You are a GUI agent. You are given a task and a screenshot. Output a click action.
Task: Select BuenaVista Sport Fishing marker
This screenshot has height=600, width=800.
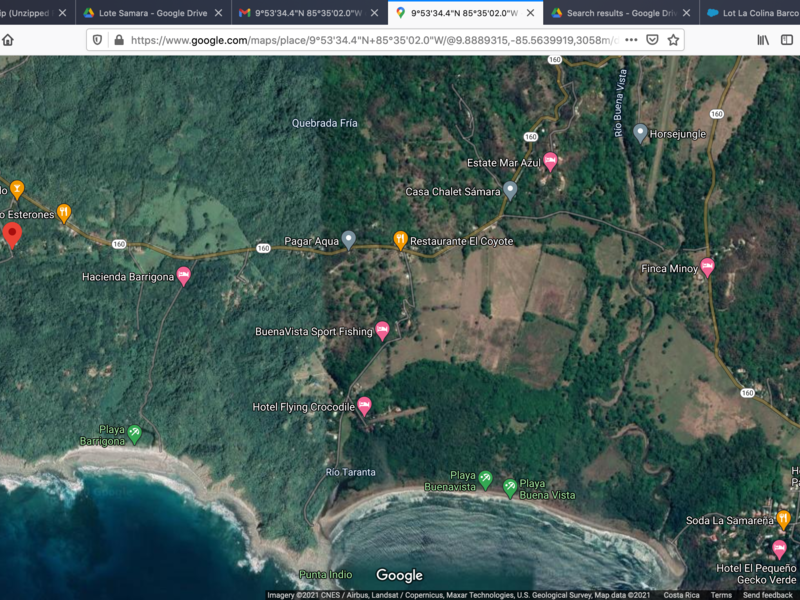click(382, 331)
